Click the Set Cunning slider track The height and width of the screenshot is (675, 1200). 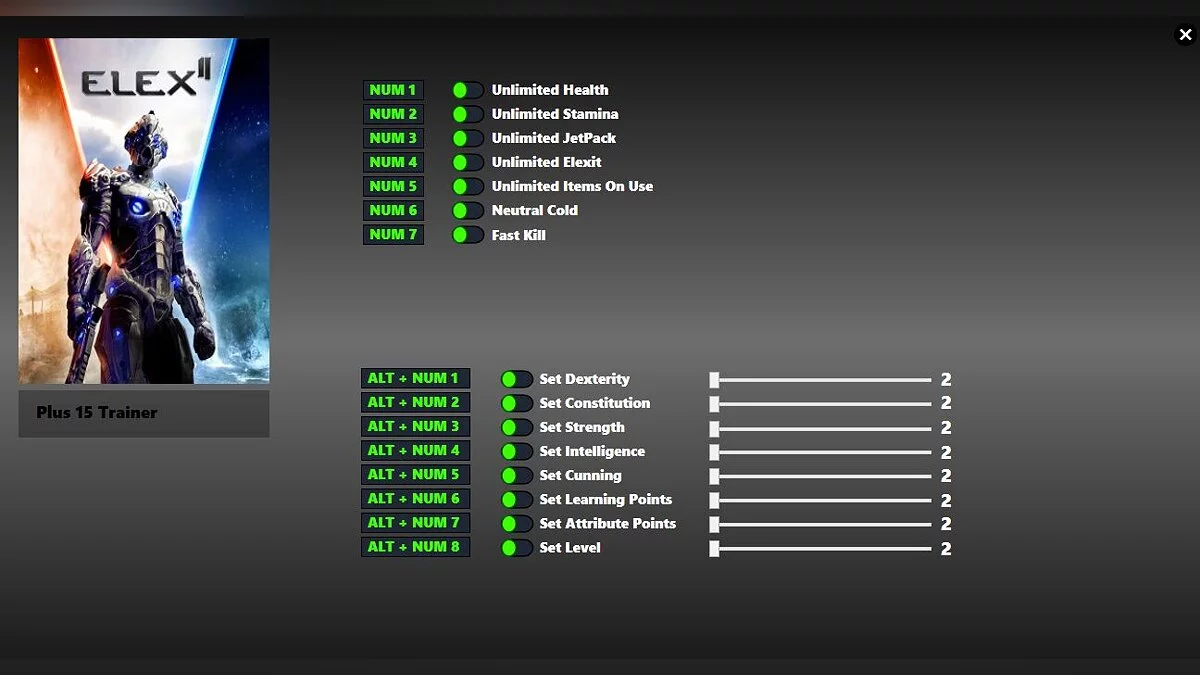(820, 476)
